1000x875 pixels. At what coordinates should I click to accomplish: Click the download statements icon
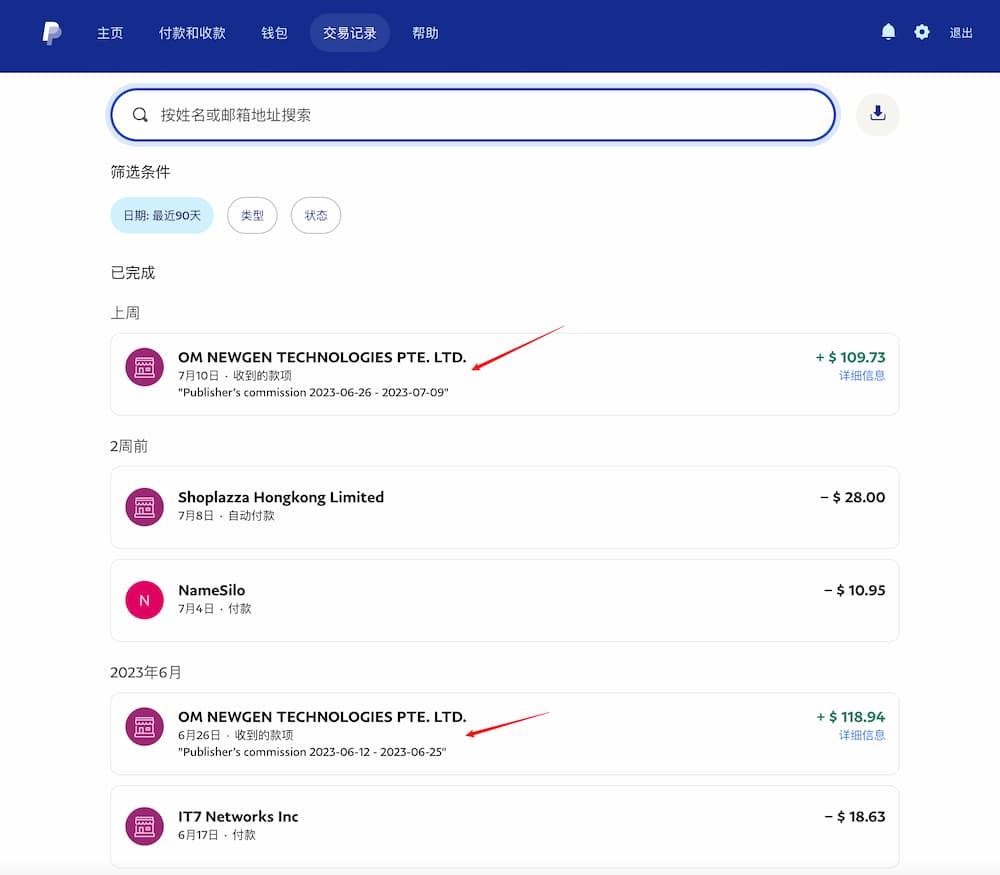click(x=878, y=114)
